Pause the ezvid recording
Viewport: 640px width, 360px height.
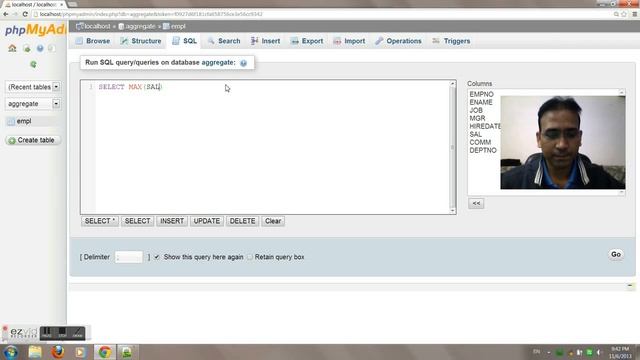[47, 333]
